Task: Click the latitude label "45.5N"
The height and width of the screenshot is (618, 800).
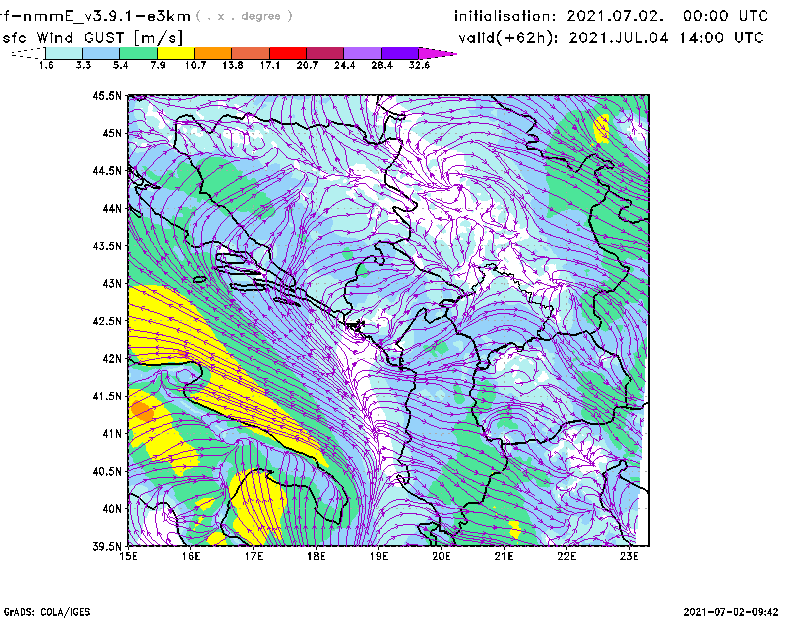Action: [107, 95]
